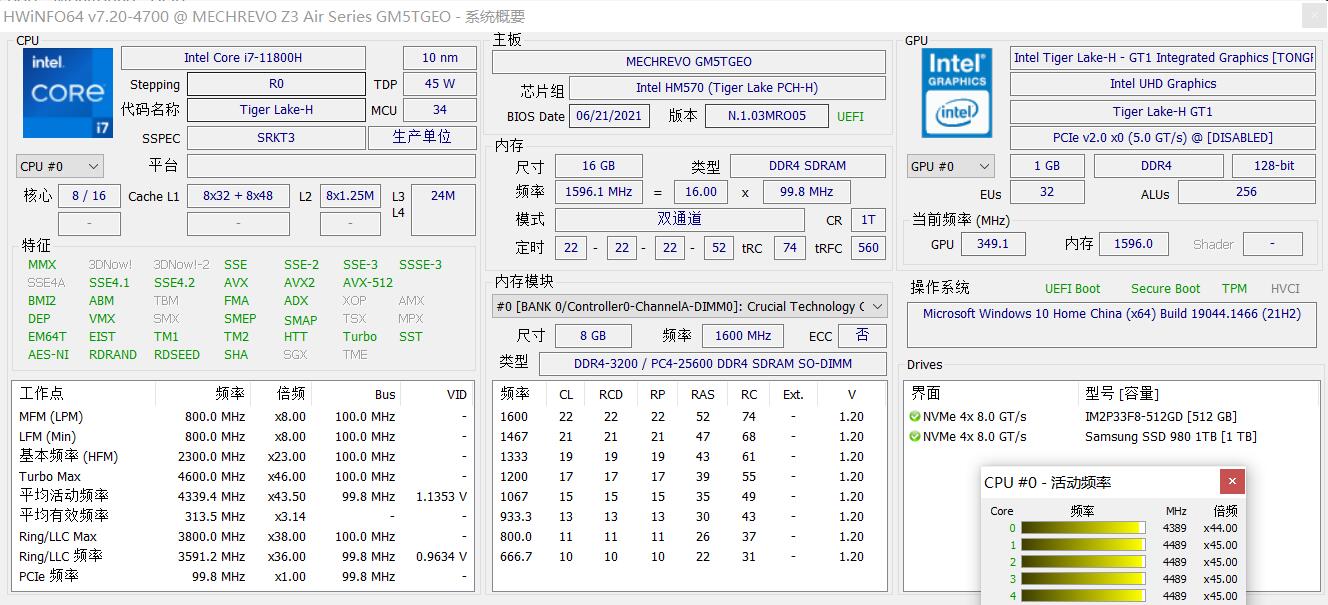Viewport: 1328px width, 605px height.
Task: Click green check icon for IM2P33F8-512GD drive
Action: tap(914, 417)
